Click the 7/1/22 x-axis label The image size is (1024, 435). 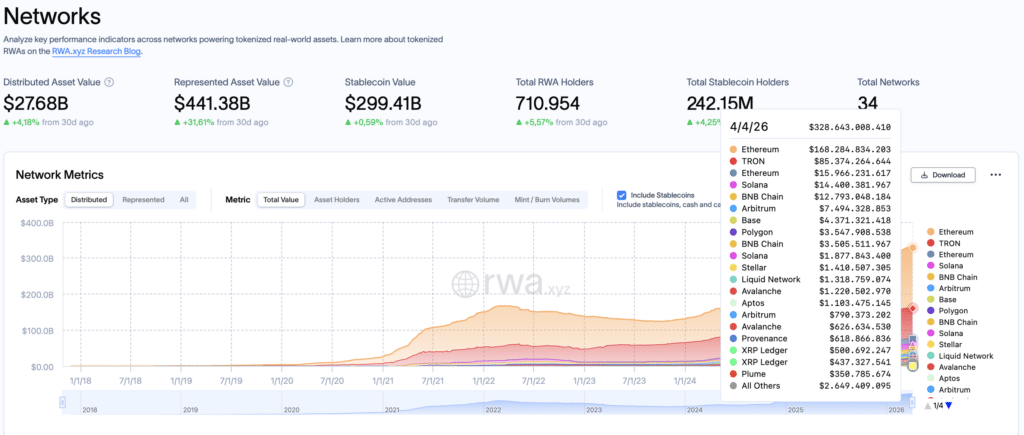pyautogui.click(x=533, y=379)
